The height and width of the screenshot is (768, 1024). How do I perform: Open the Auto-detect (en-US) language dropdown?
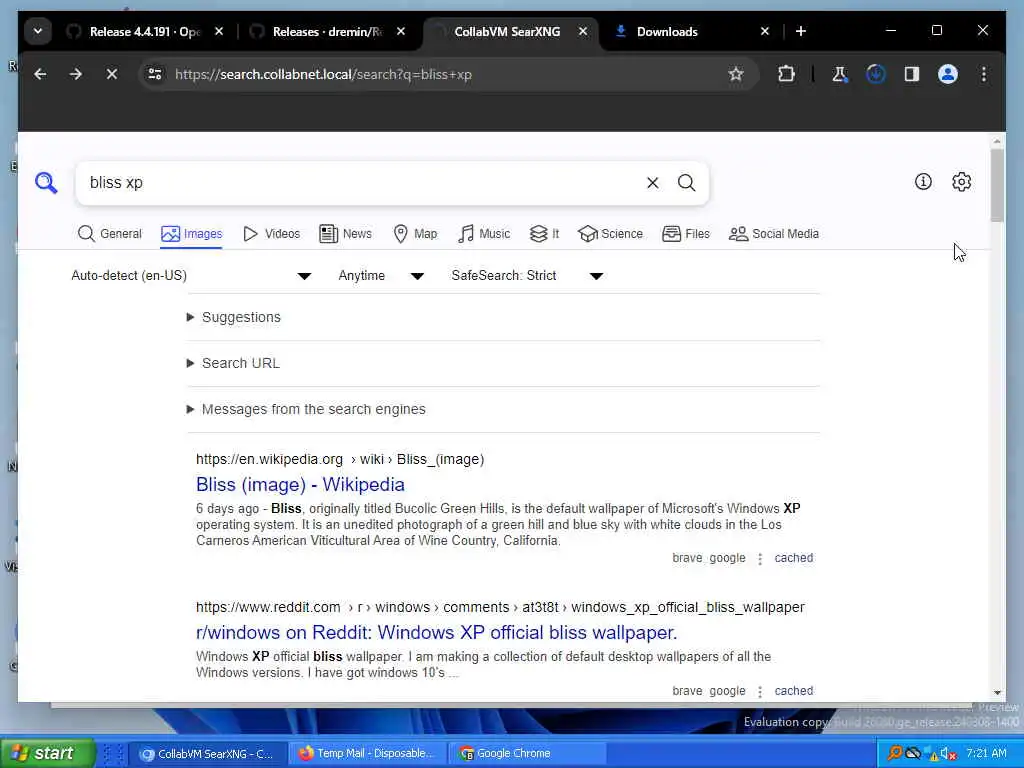click(x=191, y=276)
